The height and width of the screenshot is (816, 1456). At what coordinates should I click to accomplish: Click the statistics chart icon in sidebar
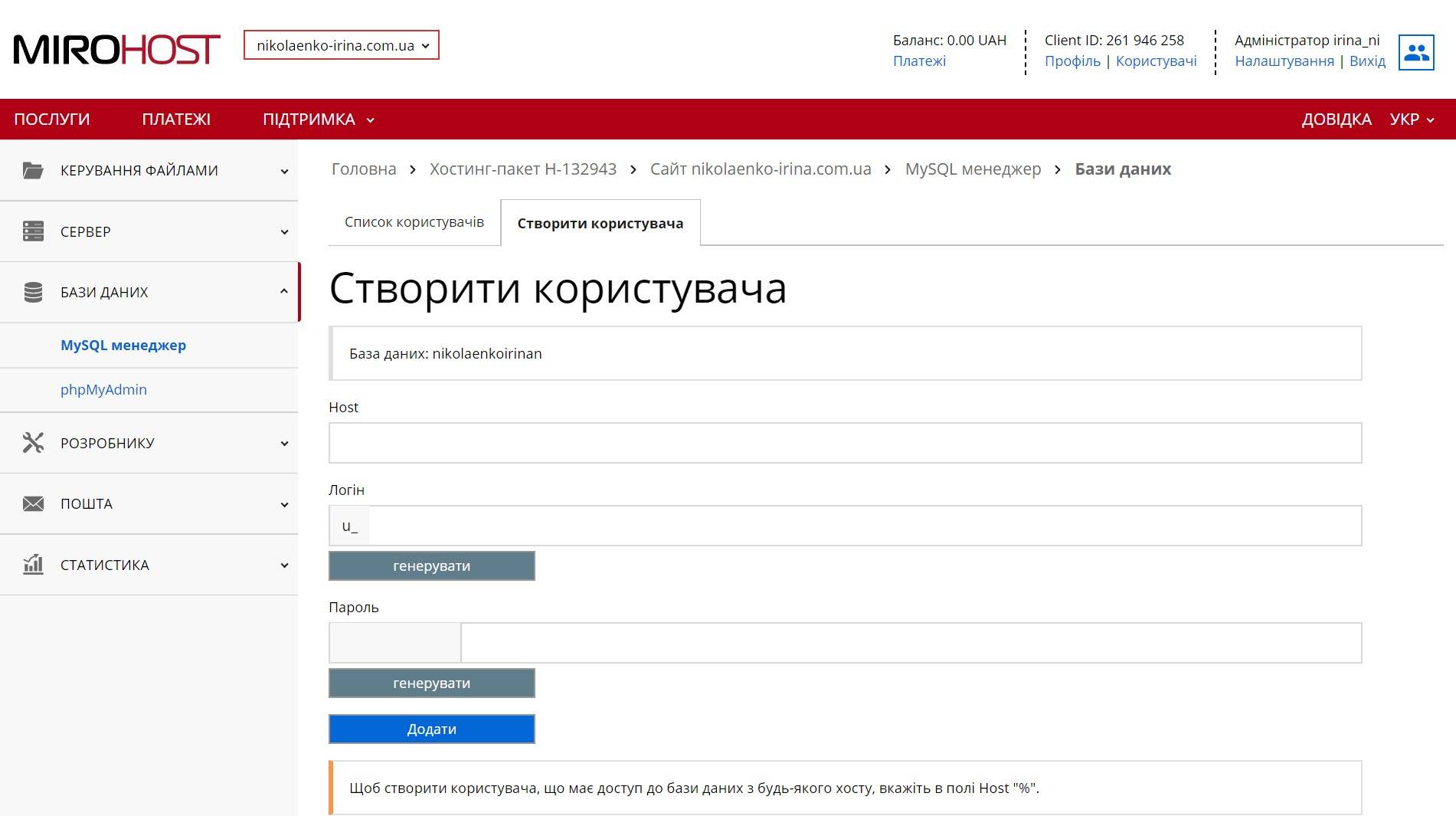pos(33,565)
